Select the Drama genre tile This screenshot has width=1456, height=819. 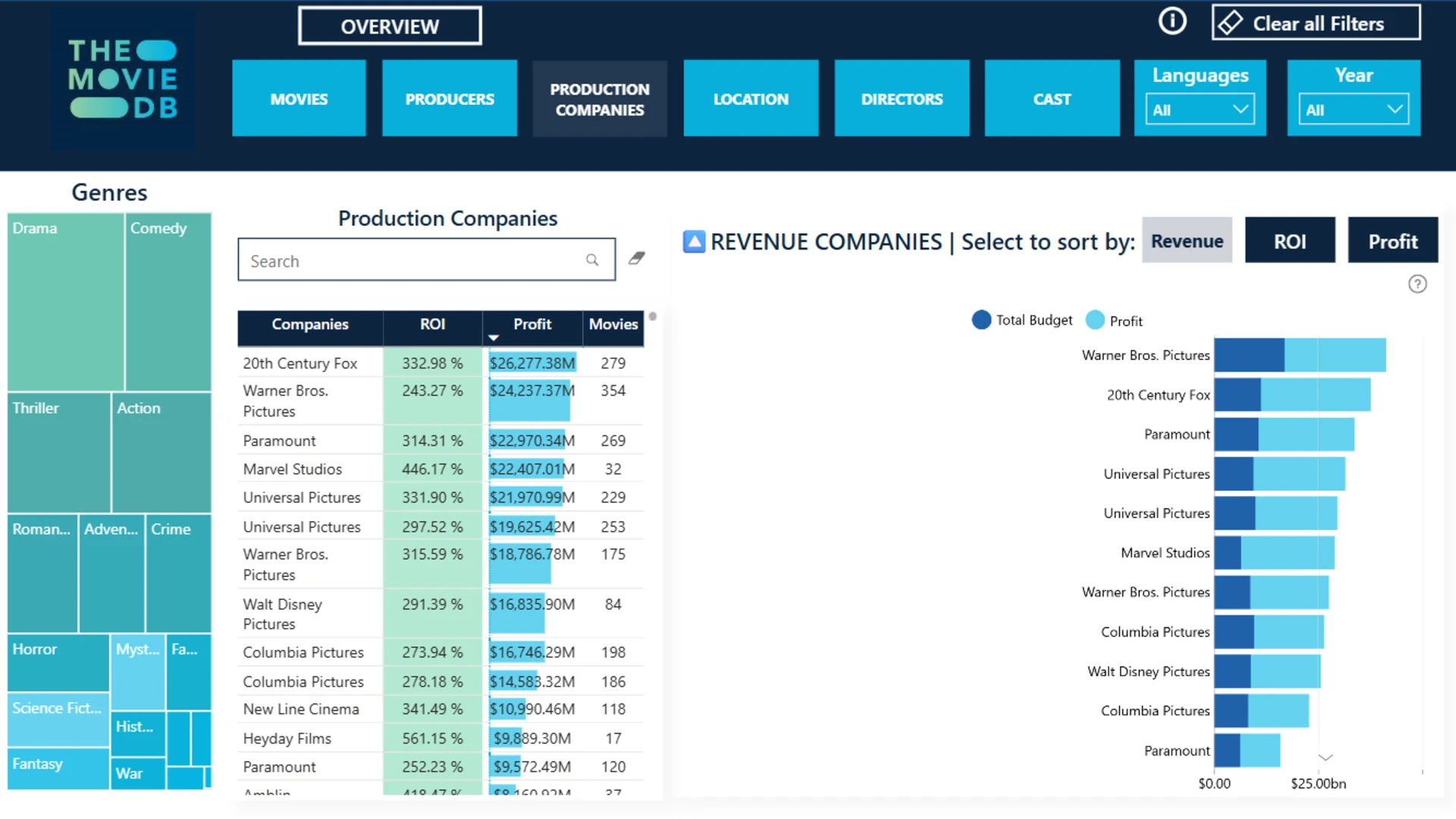pyautogui.click(x=66, y=302)
